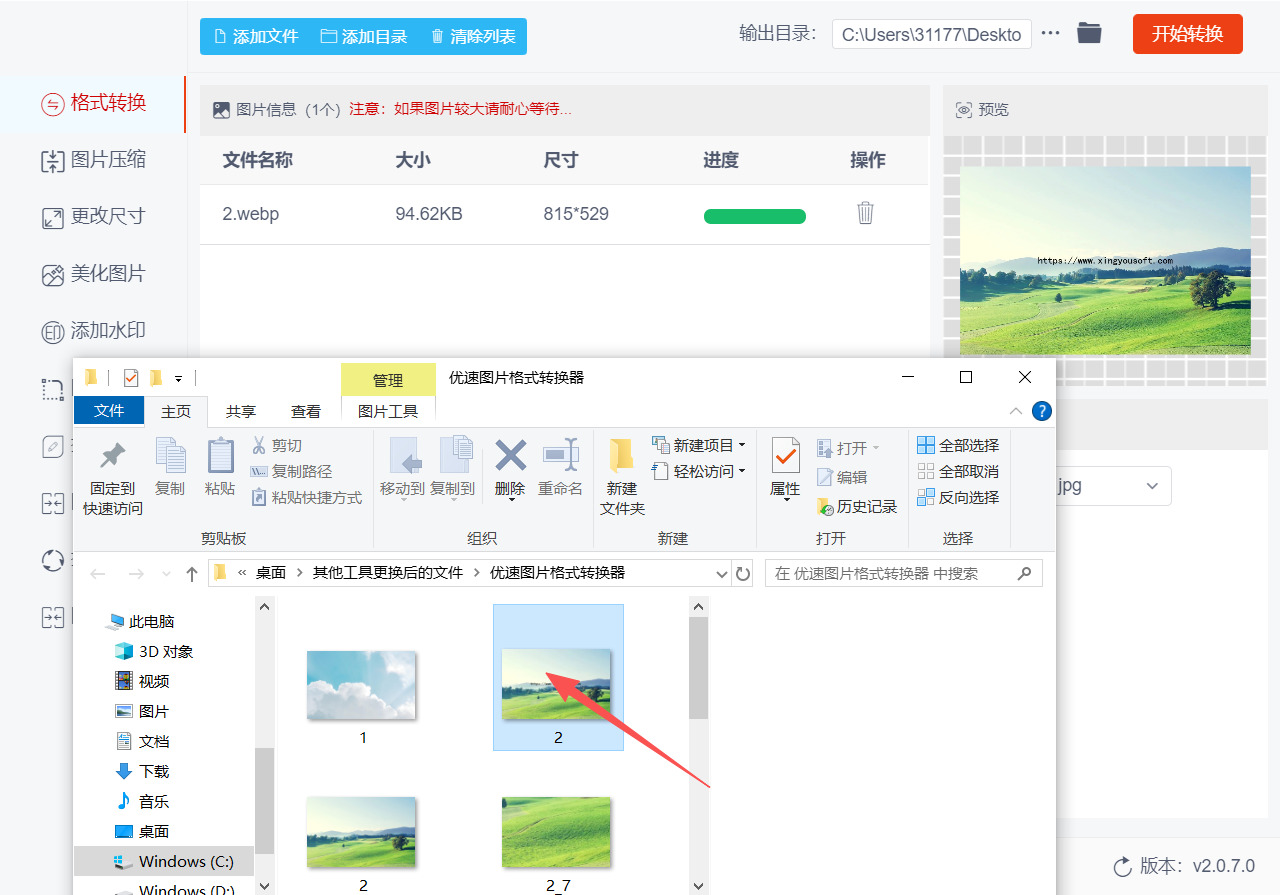Click the 添加文件 button
Image resolution: width=1280 pixels, height=895 pixels.
coord(256,37)
